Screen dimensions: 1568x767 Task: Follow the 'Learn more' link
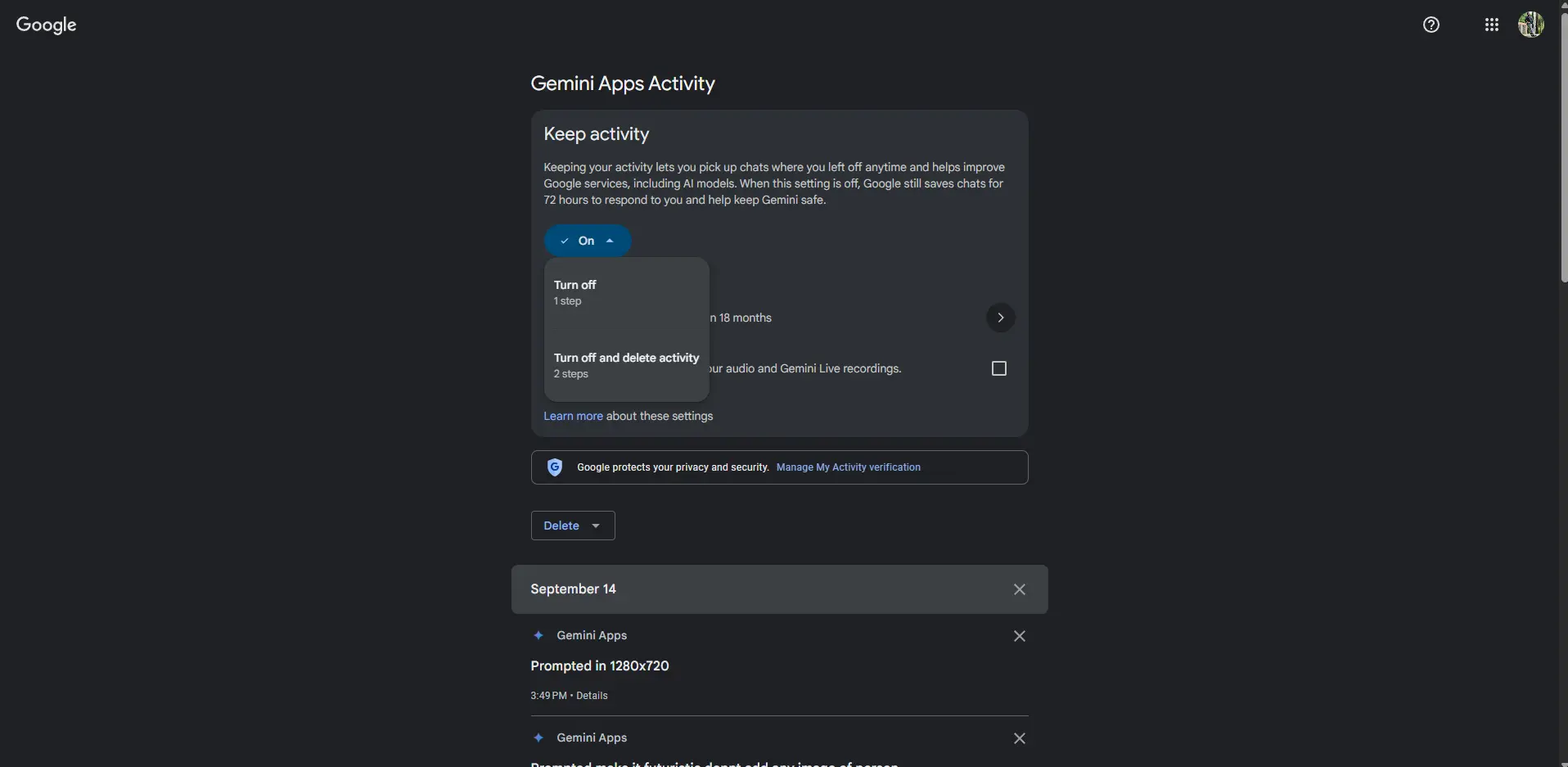573,416
